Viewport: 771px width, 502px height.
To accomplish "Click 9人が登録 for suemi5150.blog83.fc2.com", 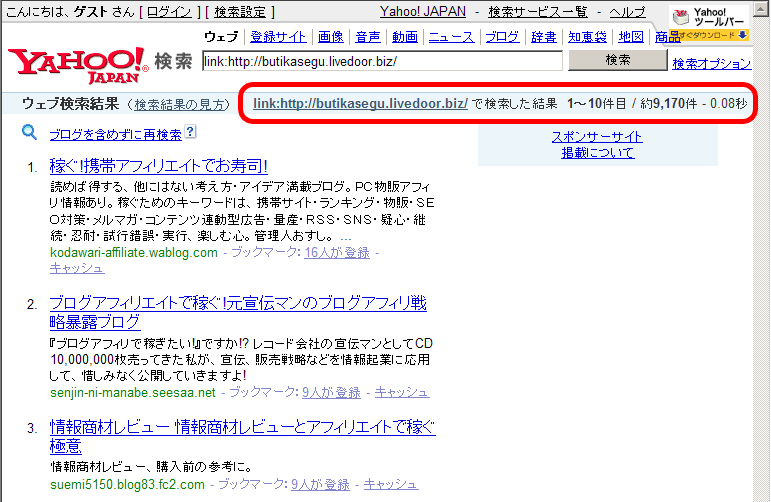I will tap(320, 484).
